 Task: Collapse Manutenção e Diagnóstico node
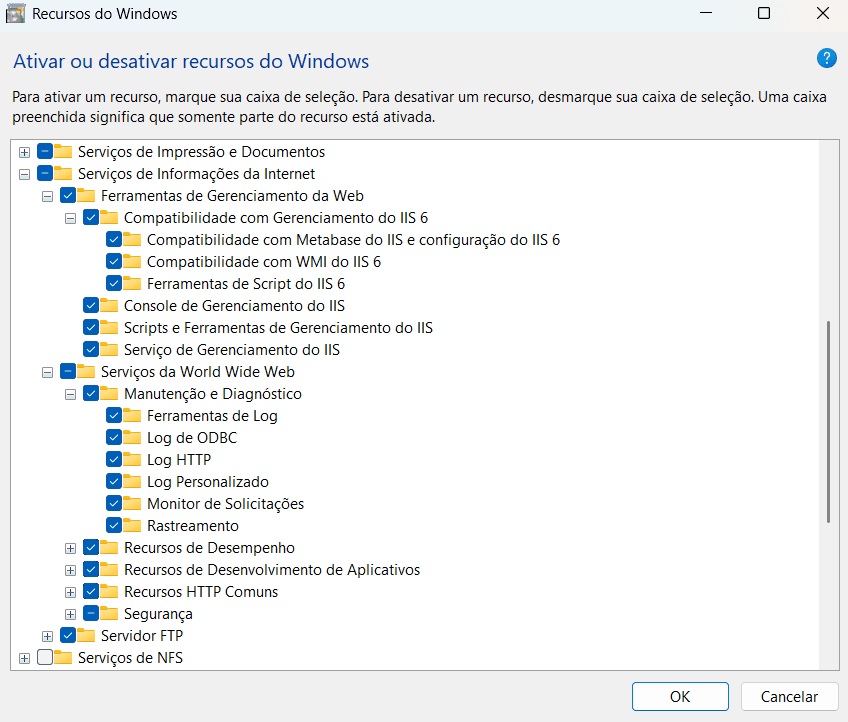pos(70,394)
